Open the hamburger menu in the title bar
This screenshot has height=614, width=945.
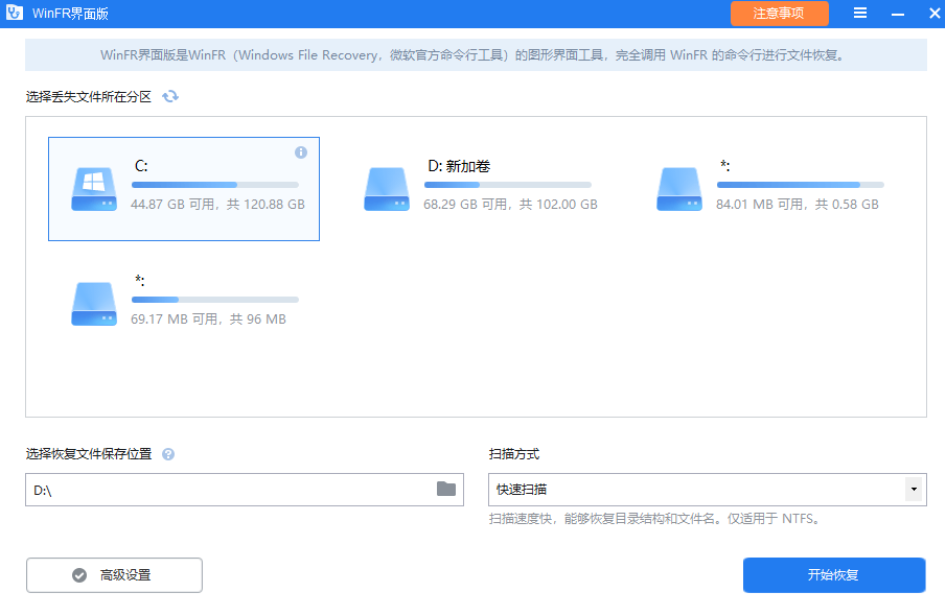tap(860, 13)
